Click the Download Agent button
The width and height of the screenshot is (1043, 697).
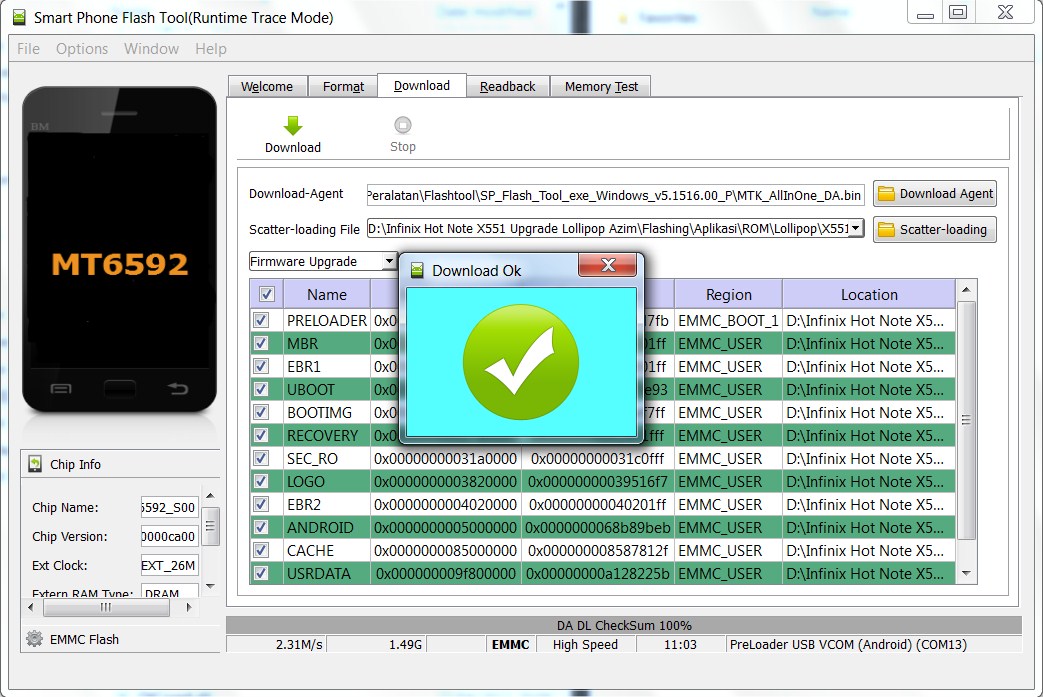(934, 193)
